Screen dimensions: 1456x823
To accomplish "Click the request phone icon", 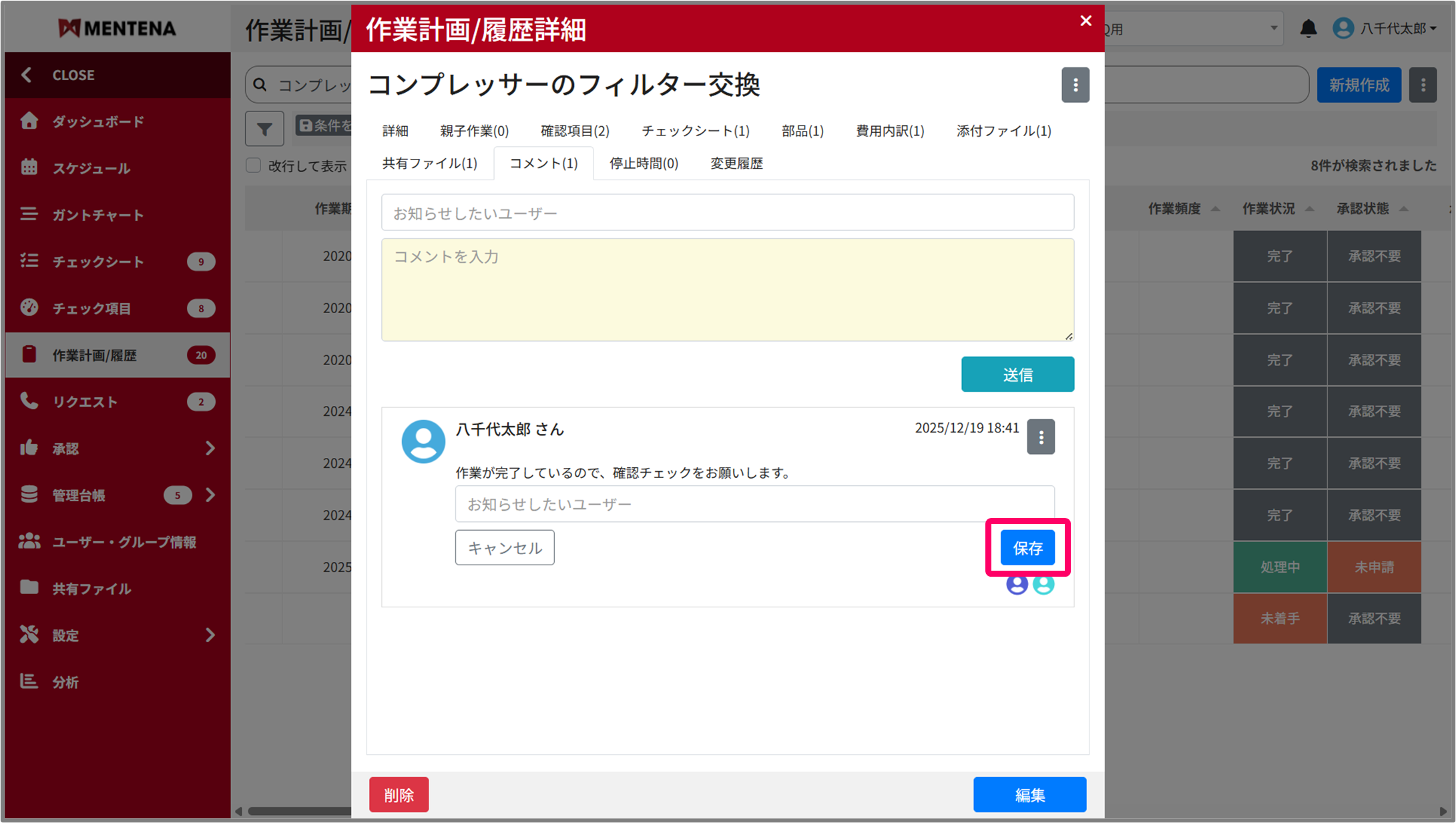I will coord(29,401).
